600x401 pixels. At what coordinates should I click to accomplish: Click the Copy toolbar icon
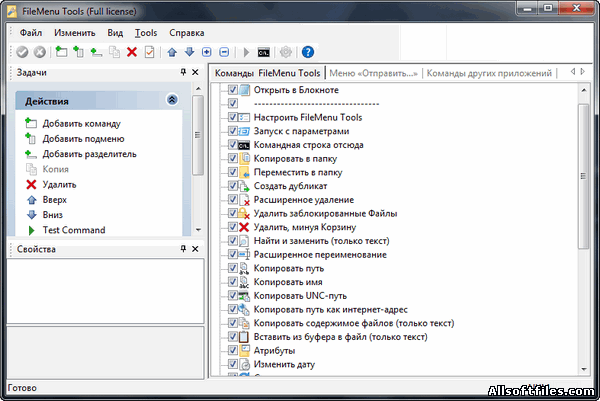pos(114,52)
